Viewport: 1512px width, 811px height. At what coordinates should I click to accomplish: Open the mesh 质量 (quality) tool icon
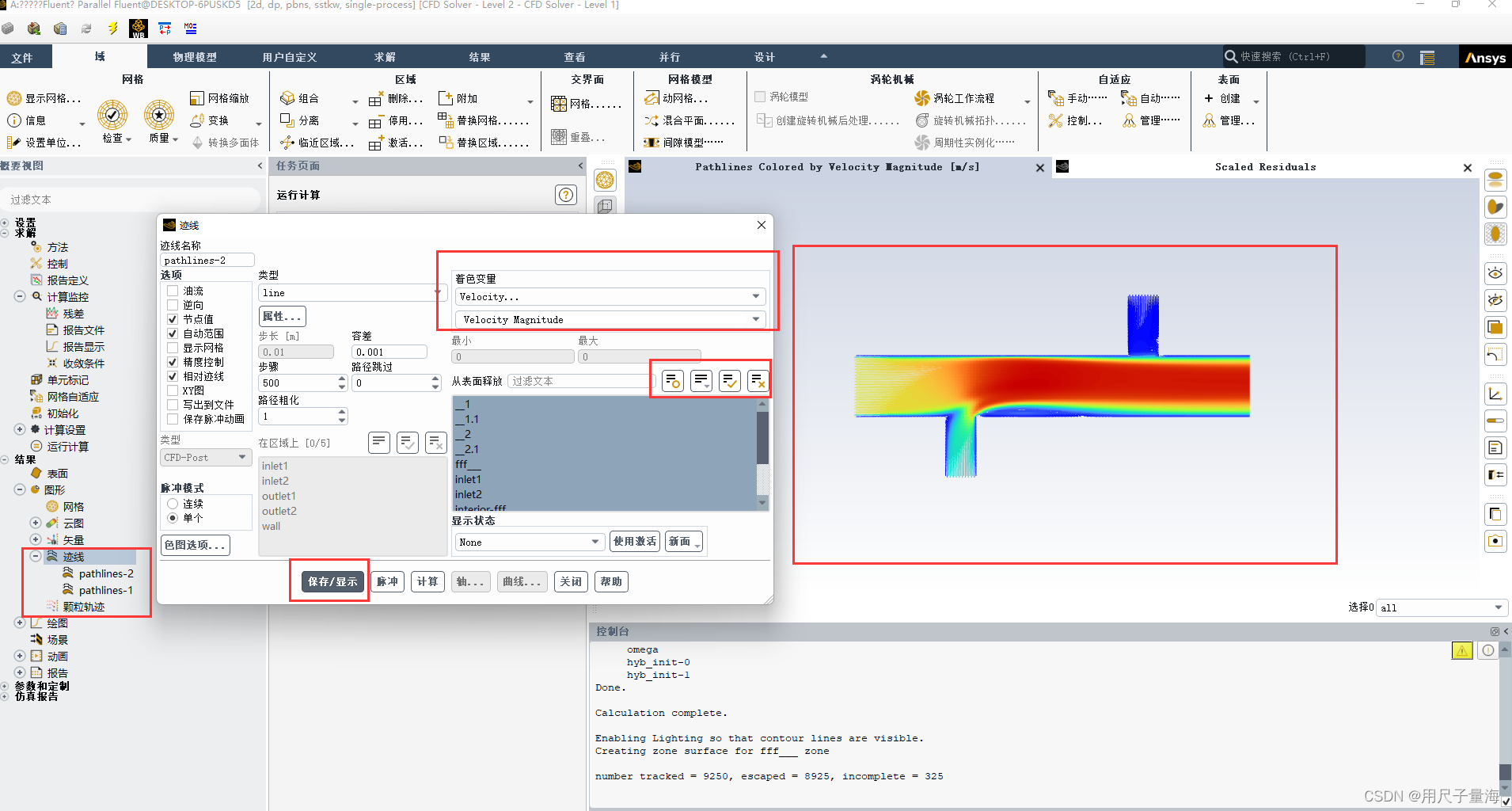pyautogui.click(x=159, y=115)
